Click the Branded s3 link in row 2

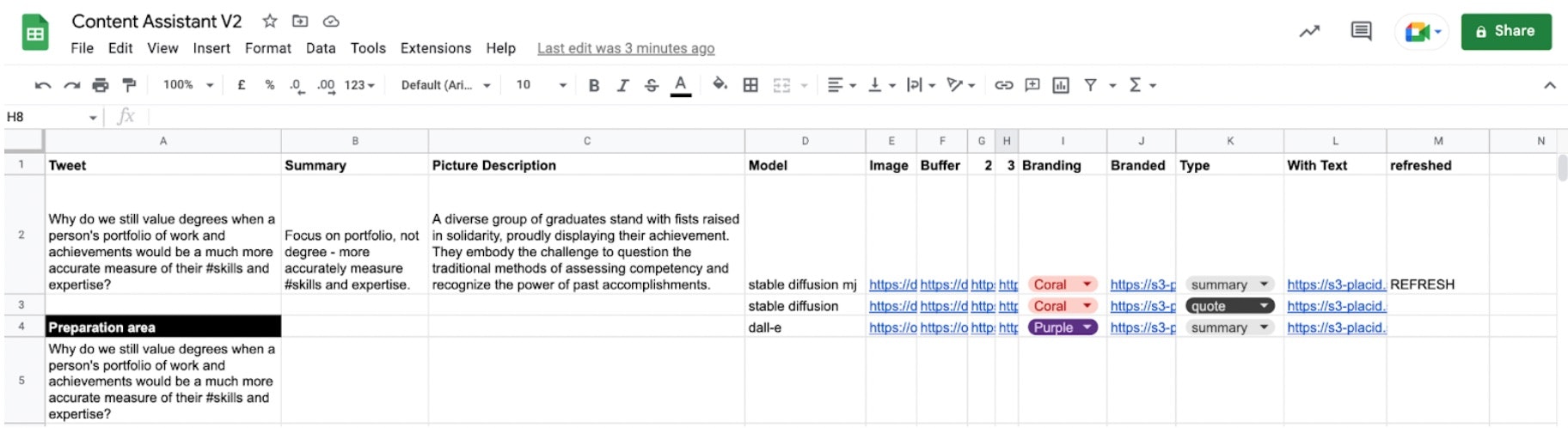[x=1142, y=284]
